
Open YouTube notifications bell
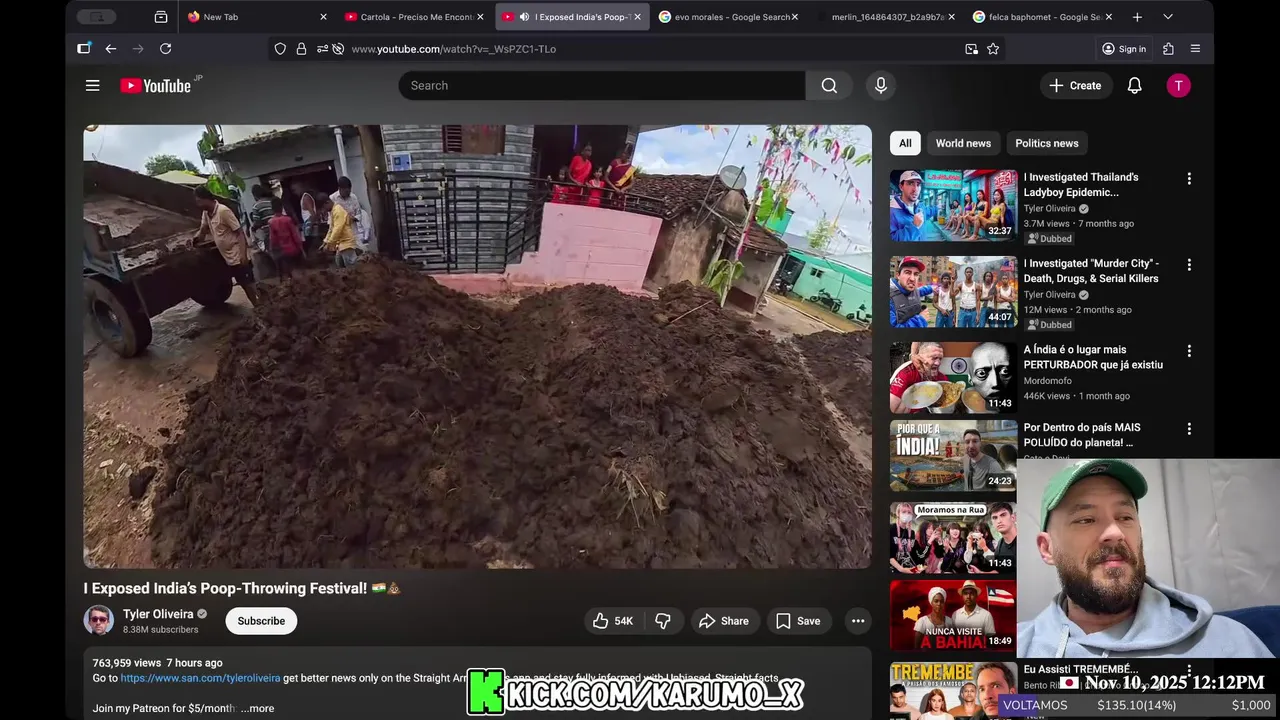click(x=1134, y=86)
